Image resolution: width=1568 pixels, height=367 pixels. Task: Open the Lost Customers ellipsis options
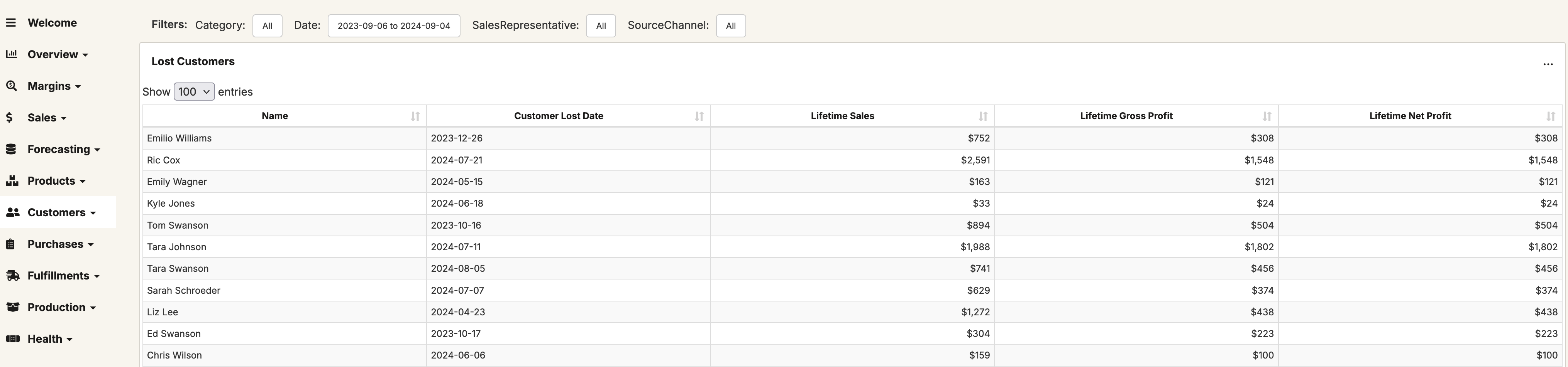(x=1547, y=64)
